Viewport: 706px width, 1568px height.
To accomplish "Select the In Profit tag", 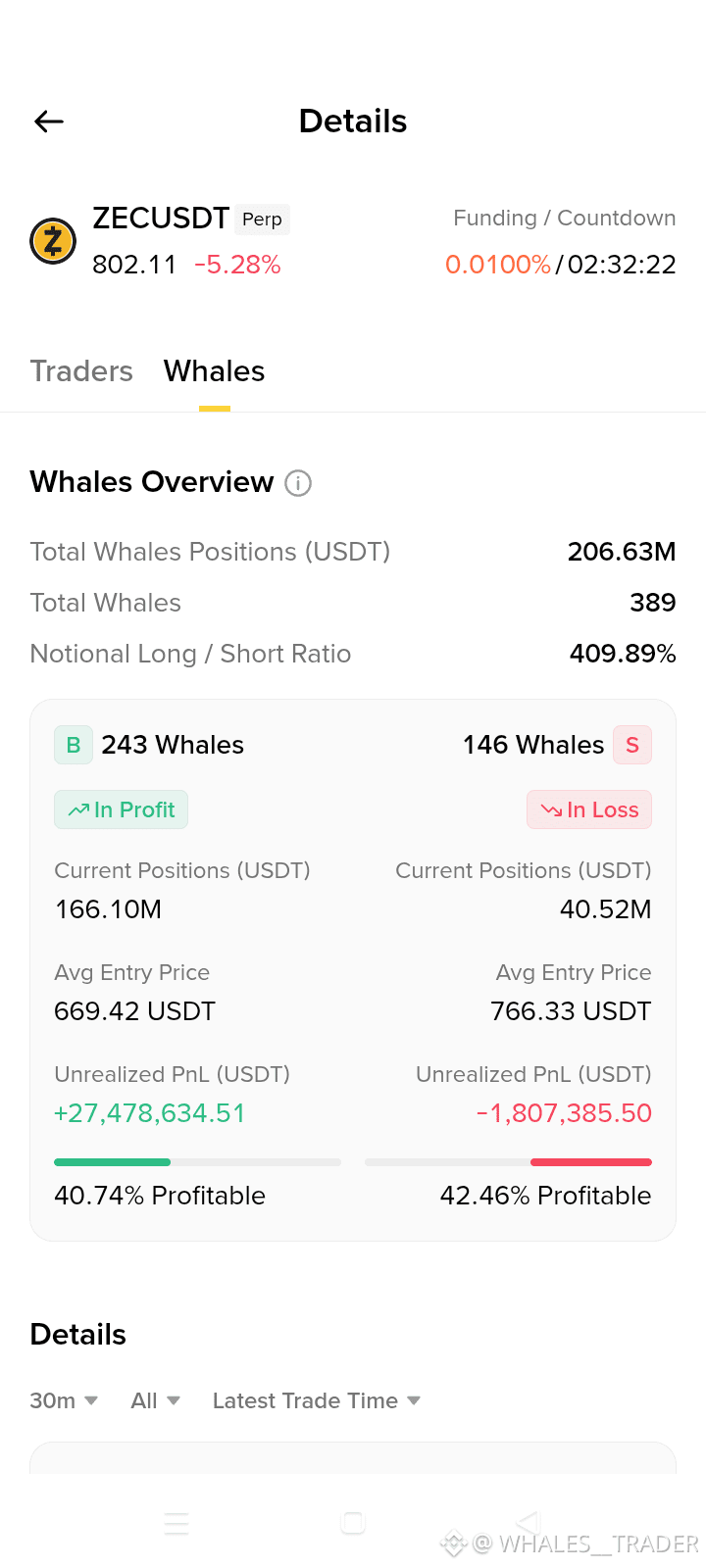I will [121, 809].
